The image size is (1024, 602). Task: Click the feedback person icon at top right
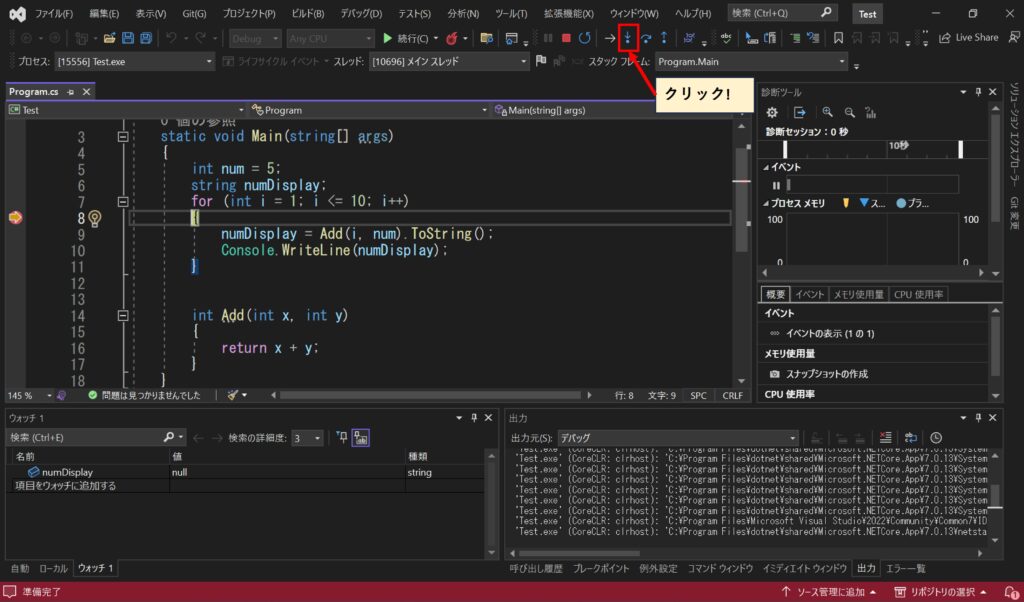coord(1014,38)
